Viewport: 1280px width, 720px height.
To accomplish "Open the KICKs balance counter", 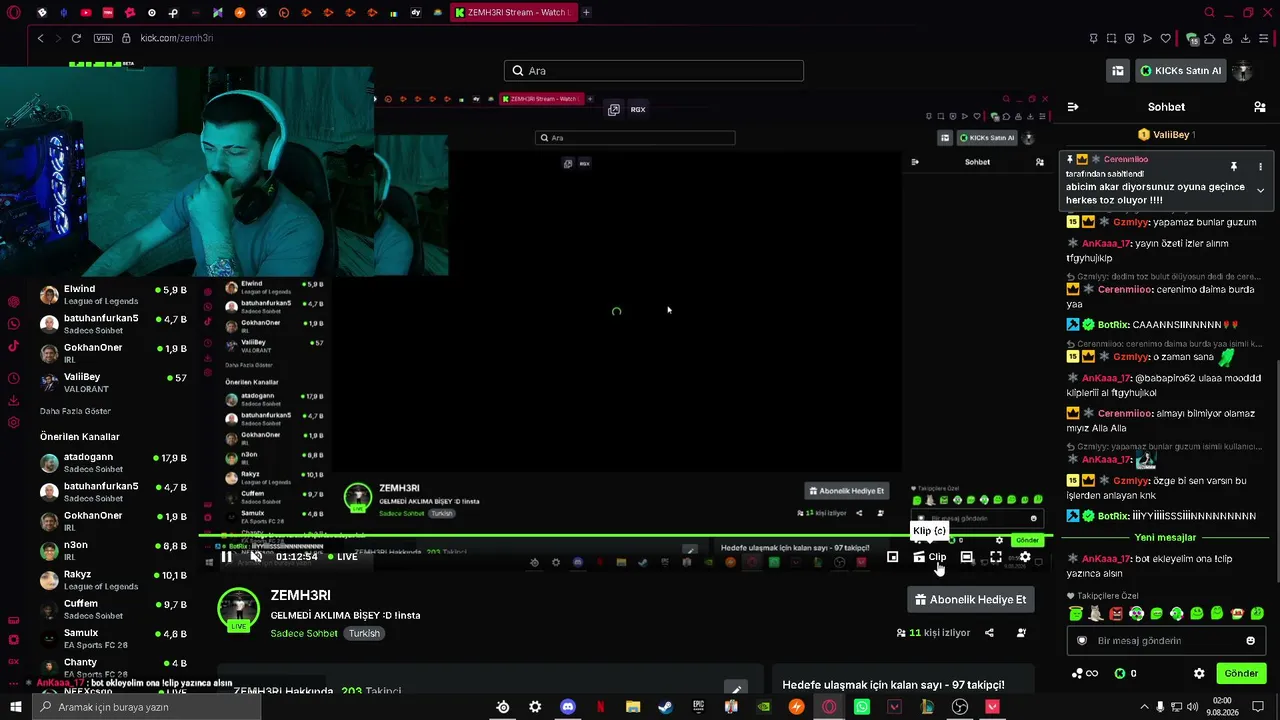I will click(x=1125, y=673).
